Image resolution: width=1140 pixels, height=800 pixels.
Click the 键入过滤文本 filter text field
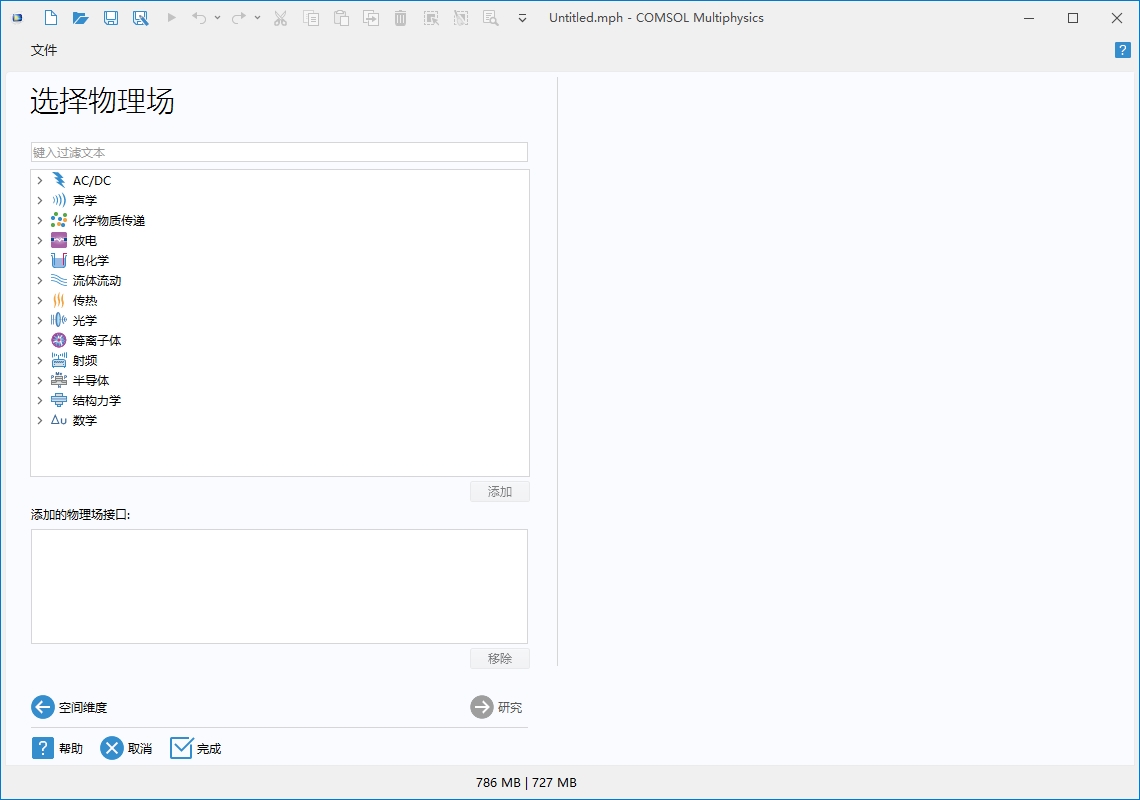[x=279, y=152]
